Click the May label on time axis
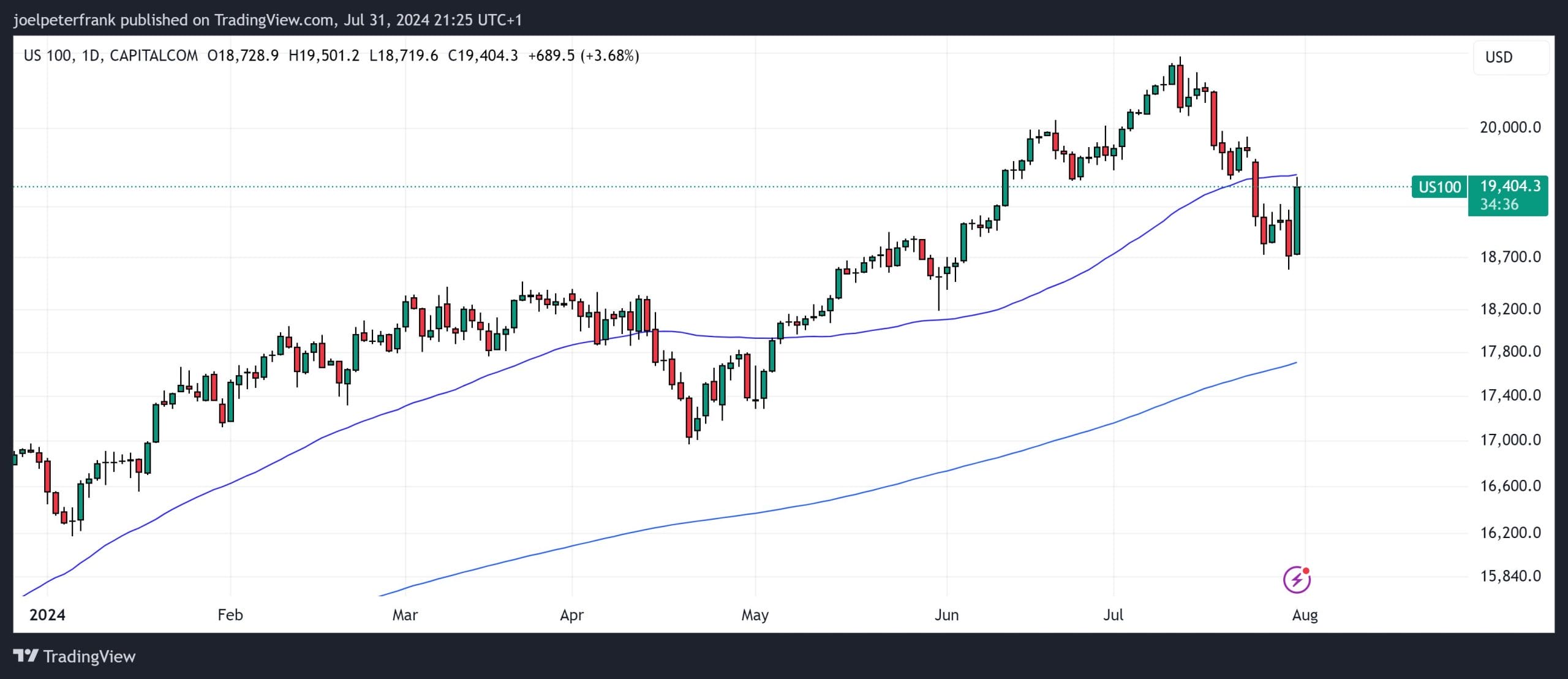This screenshot has height=679, width=1568. pyautogui.click(x=755, y=615)
